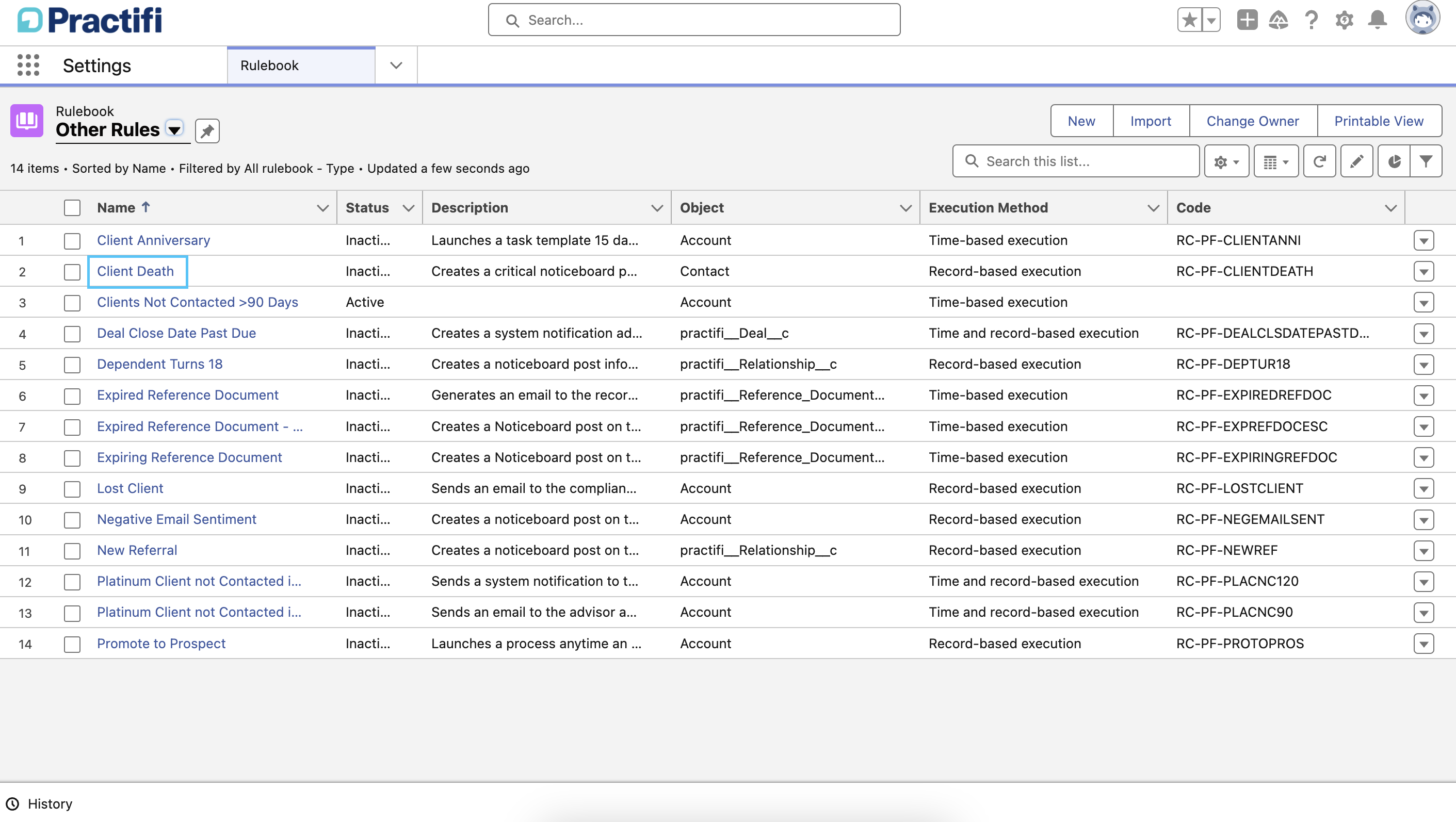
Task: Click the Edit List pencil icon
Action: point(1356,161)
